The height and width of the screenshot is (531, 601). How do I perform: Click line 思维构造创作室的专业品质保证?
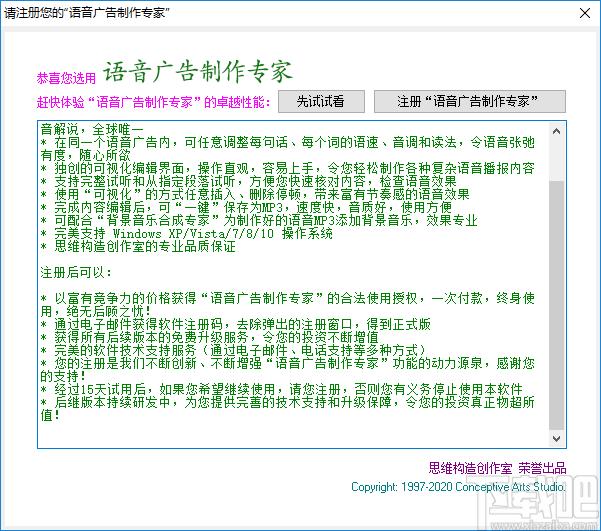138,247
